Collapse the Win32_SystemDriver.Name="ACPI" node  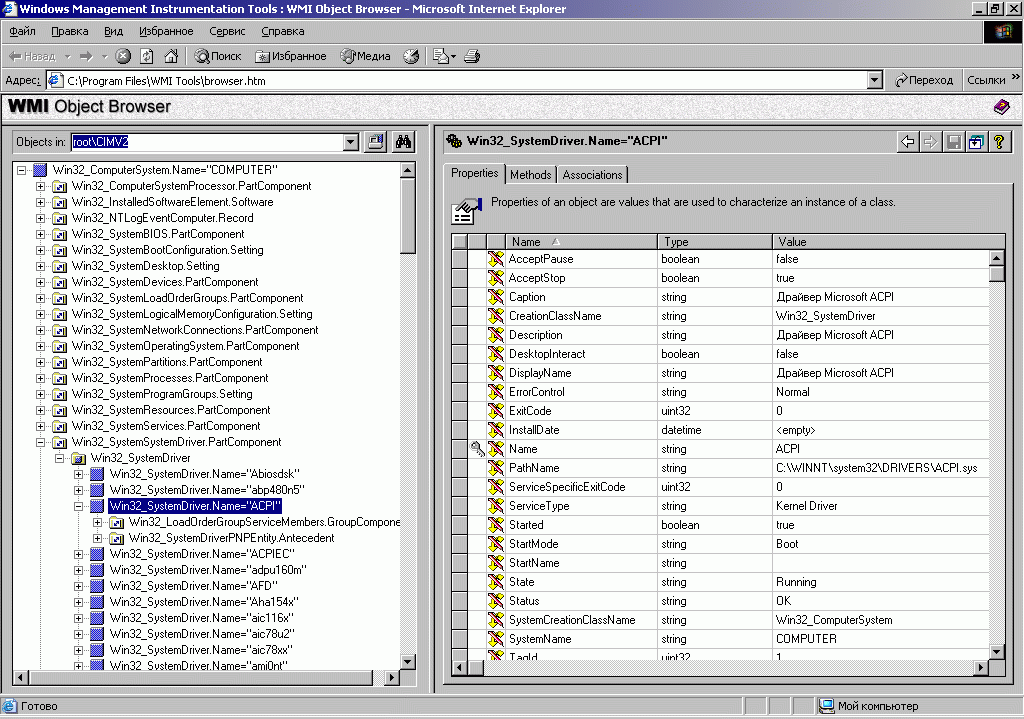[78, 506]
